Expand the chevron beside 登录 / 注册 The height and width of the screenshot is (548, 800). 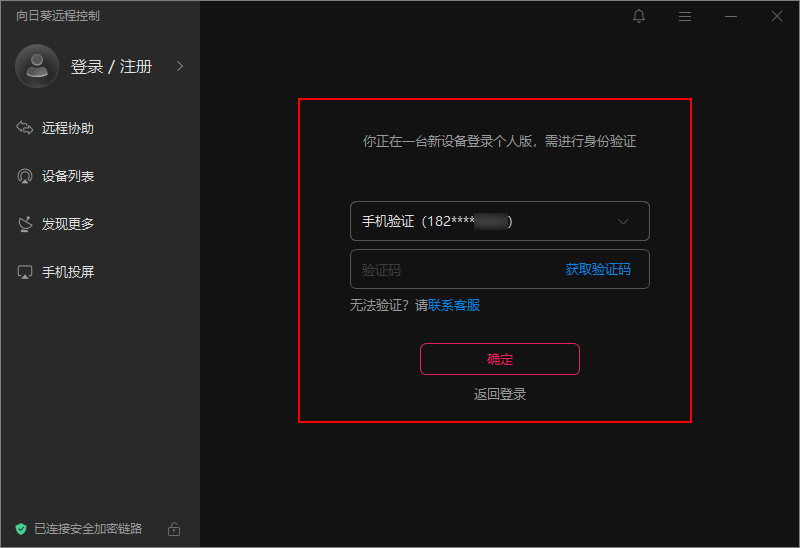pyautogui.click(x=180, y=67)
